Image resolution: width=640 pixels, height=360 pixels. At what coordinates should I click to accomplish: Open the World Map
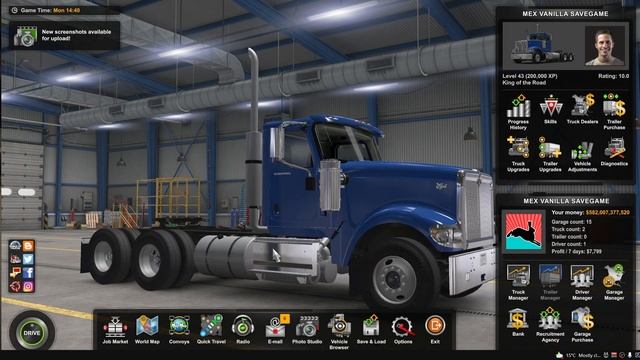click(x=147, y=329)
